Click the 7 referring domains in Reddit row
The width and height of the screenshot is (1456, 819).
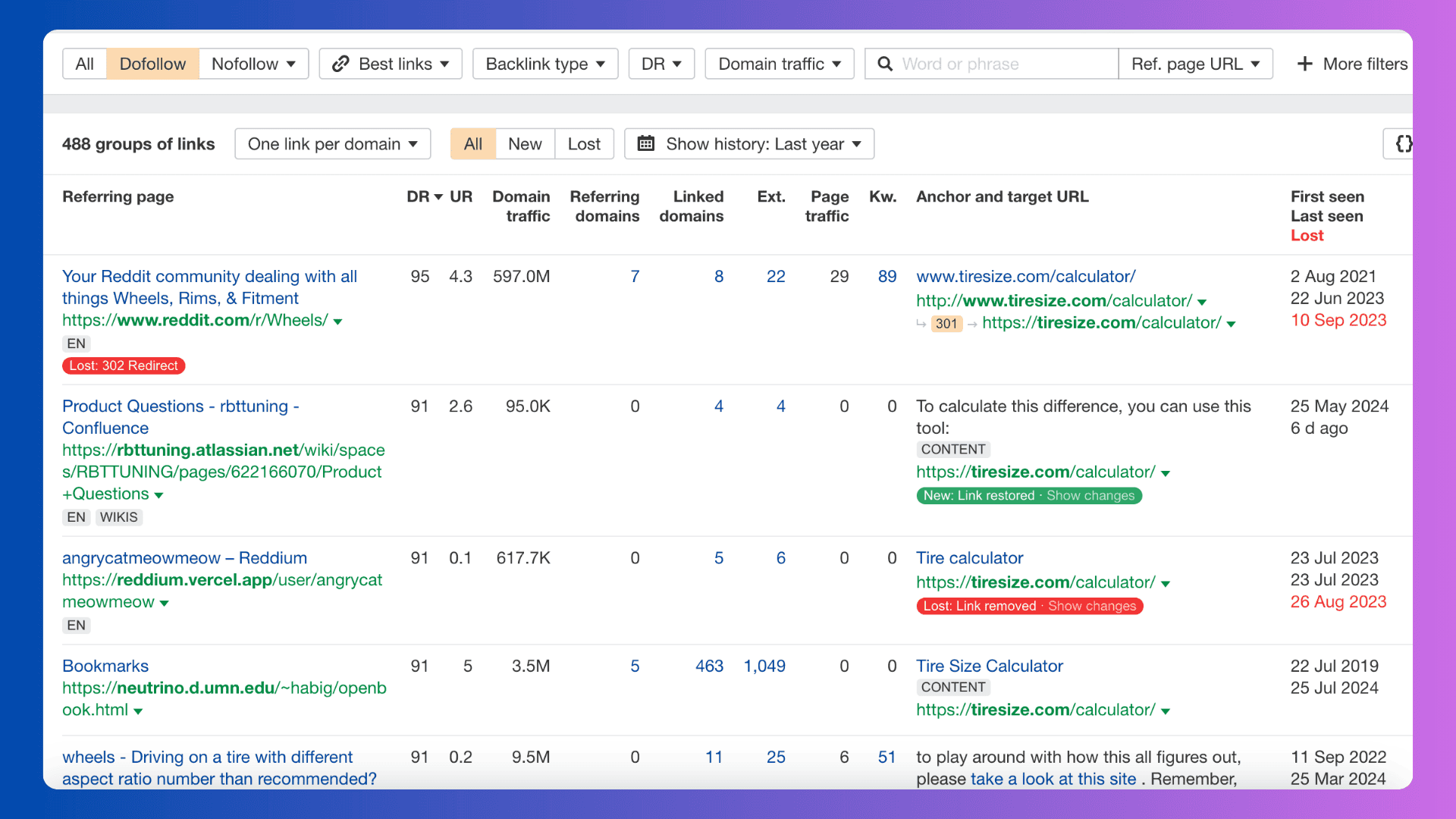pyautogui.click(x=635, y=276)
